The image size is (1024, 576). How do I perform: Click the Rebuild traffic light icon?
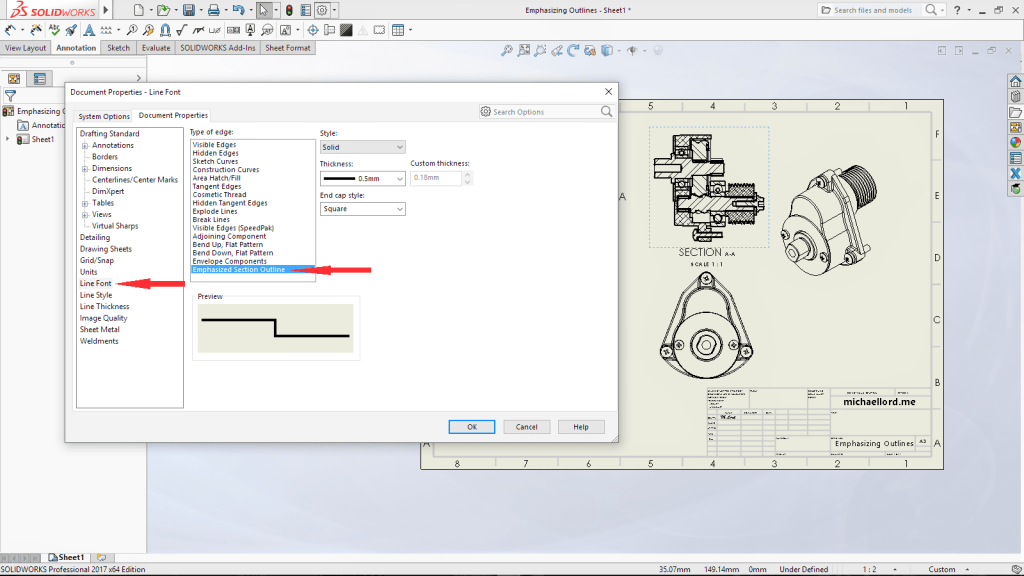[289, 10]
